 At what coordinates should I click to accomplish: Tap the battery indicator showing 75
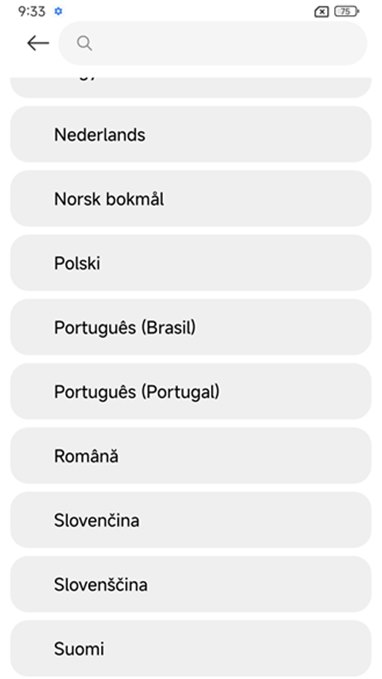pos(346,11)
